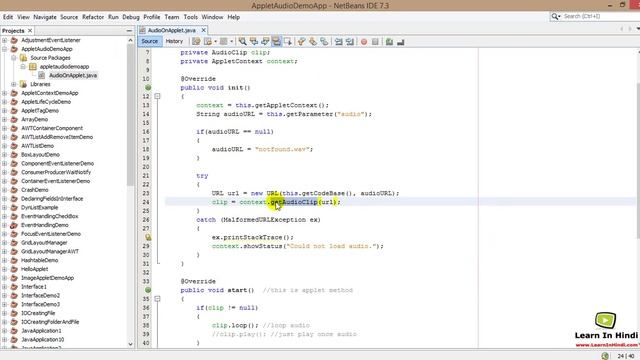Click the Shift Line Left icon
The image size is (640, 360).
tap(338, 41)
